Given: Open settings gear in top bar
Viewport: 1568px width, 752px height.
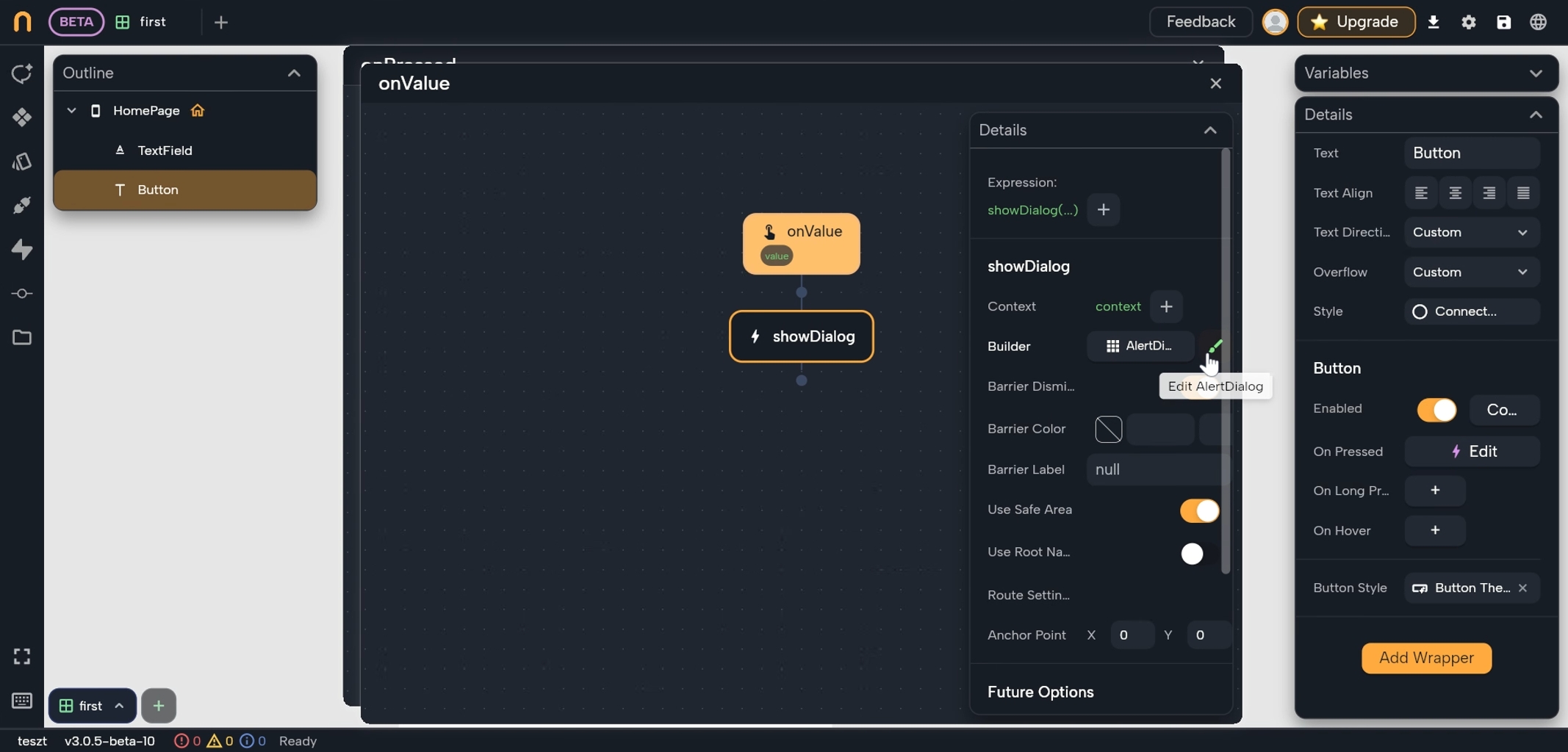Looking at the screenshot, I should click(1468, 22).
